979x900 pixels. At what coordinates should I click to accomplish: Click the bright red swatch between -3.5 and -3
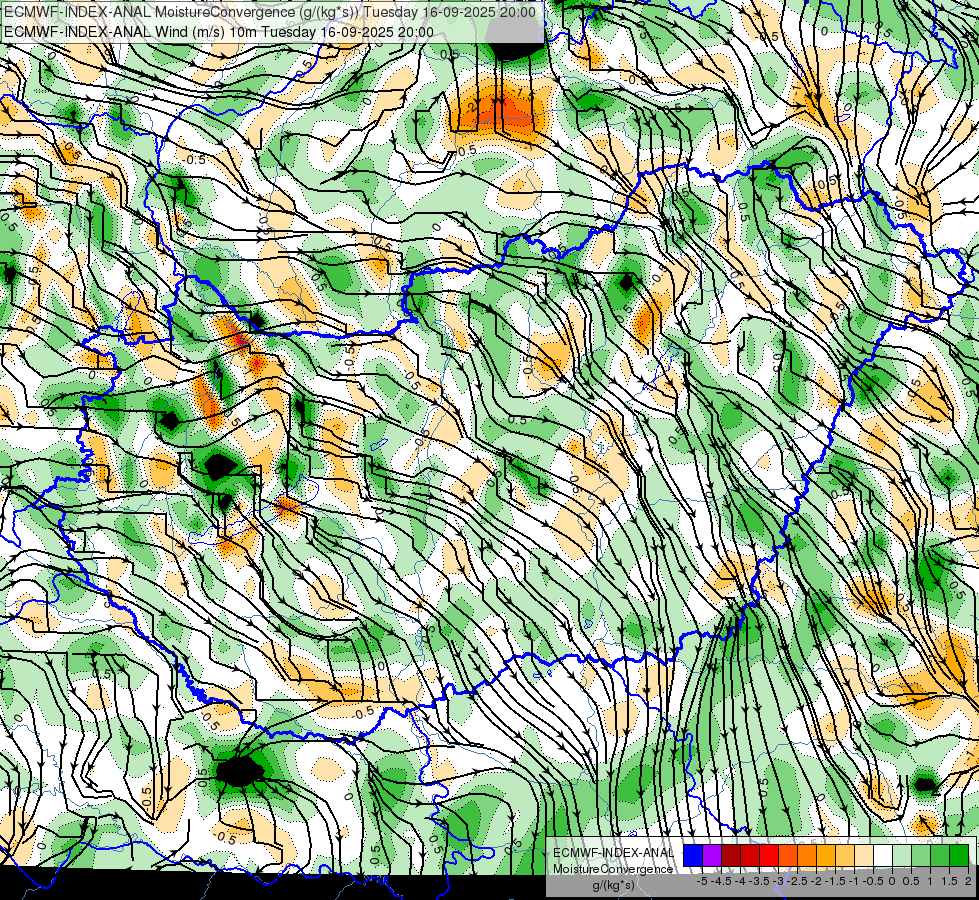[x=769, y=856]
